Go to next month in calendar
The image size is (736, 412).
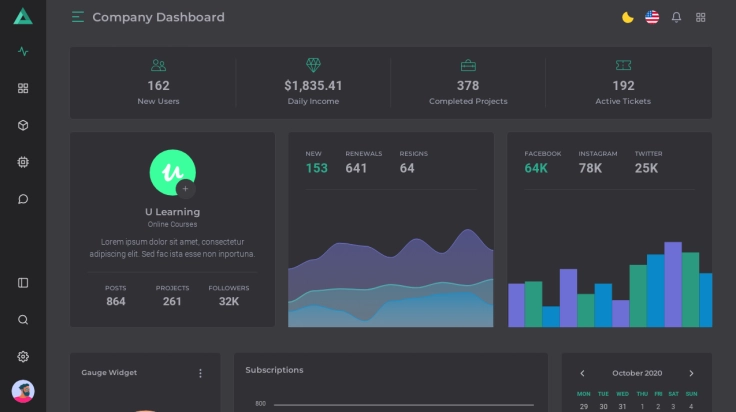point(691,373)
